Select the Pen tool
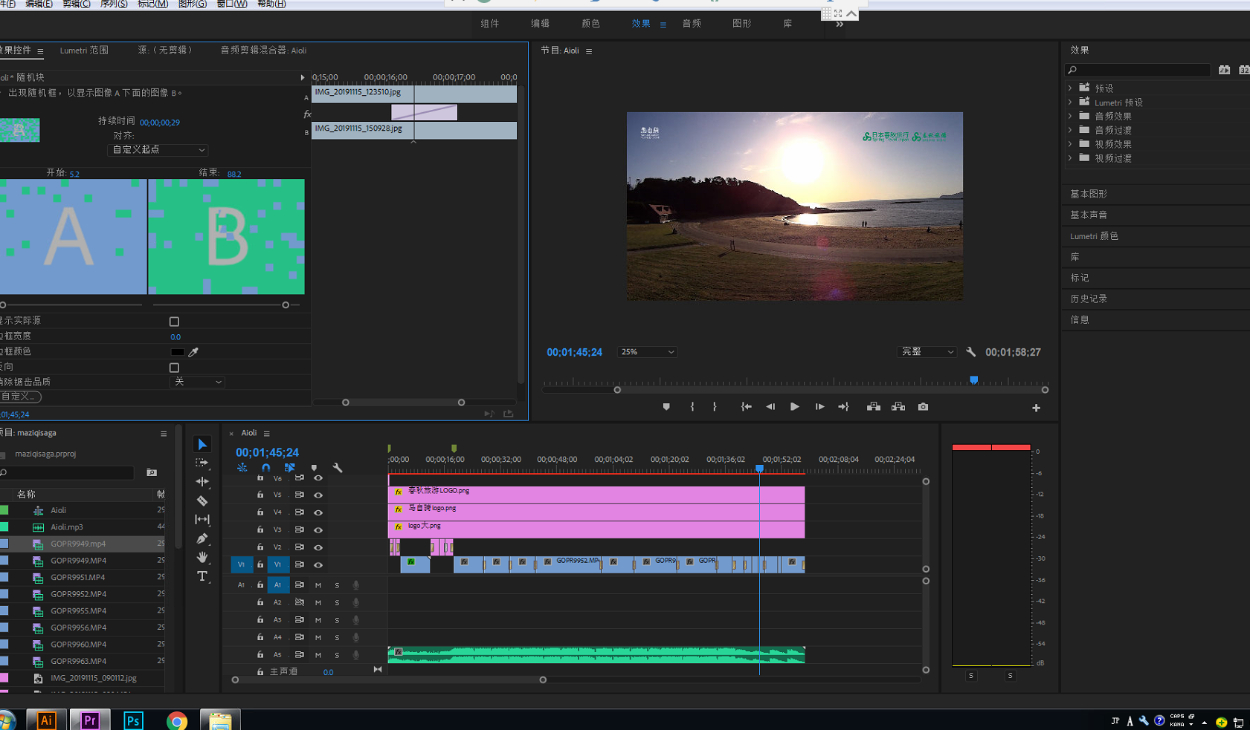The height and width of the screenshot is (730, 1250). coord(202,538)
